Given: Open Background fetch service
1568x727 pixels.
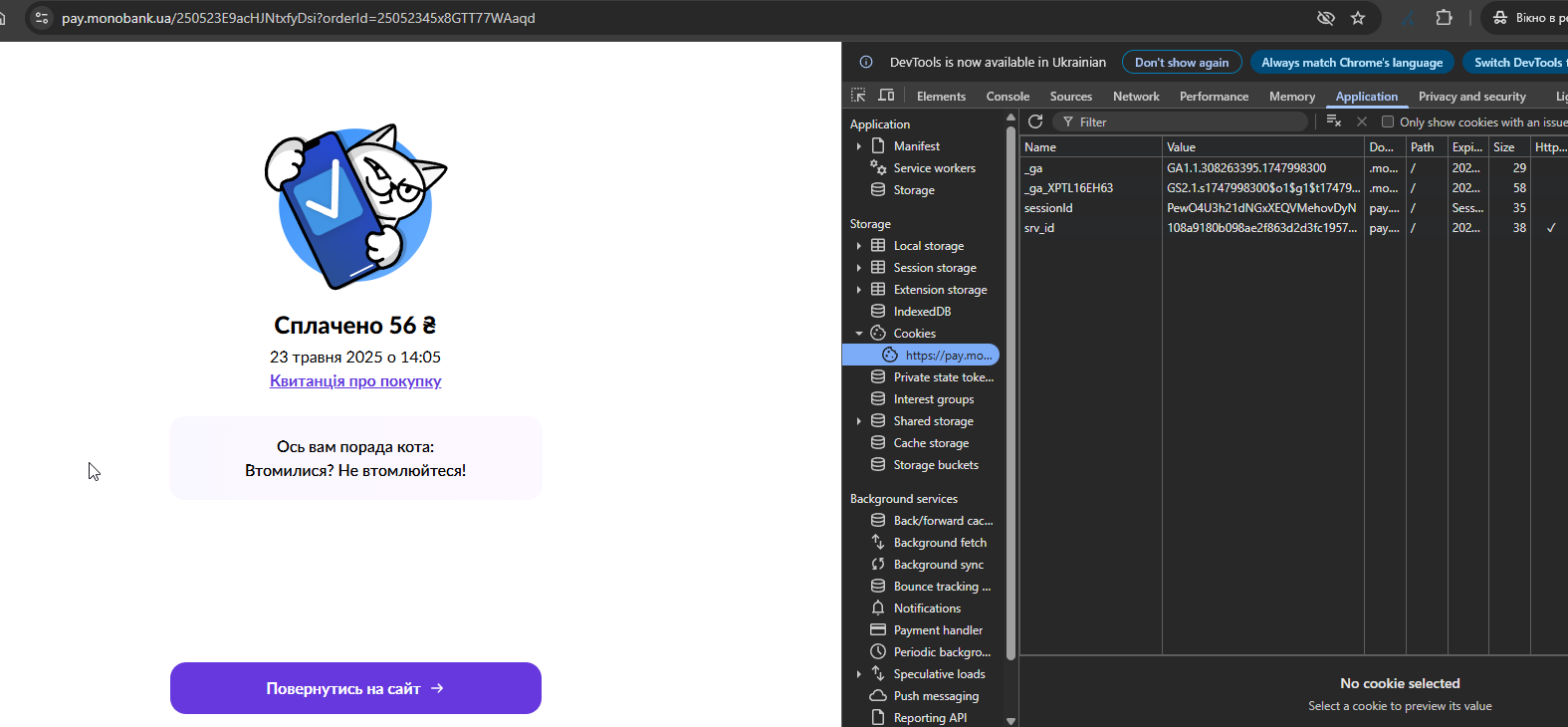Looking at the screenshot, I should point(940,543).
